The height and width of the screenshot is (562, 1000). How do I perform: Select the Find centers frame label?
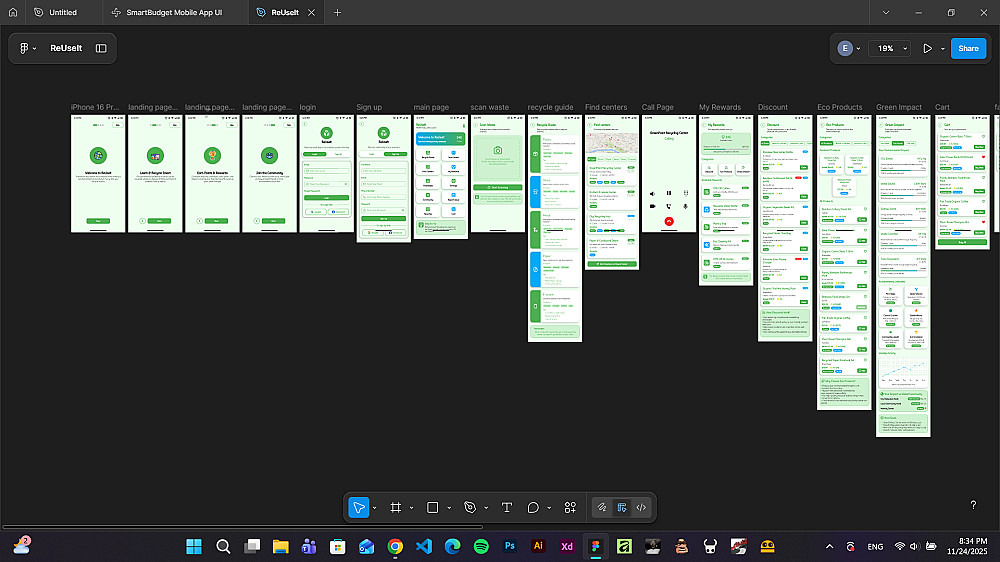(x=606, y=107)
